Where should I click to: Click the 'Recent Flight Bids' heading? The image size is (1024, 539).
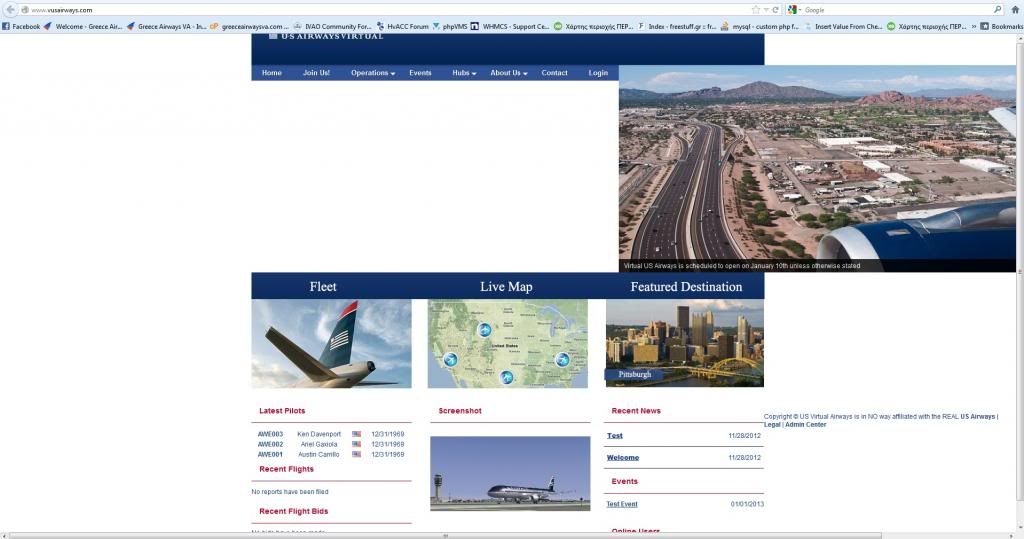pyautogui.click(x=293, y=512)
